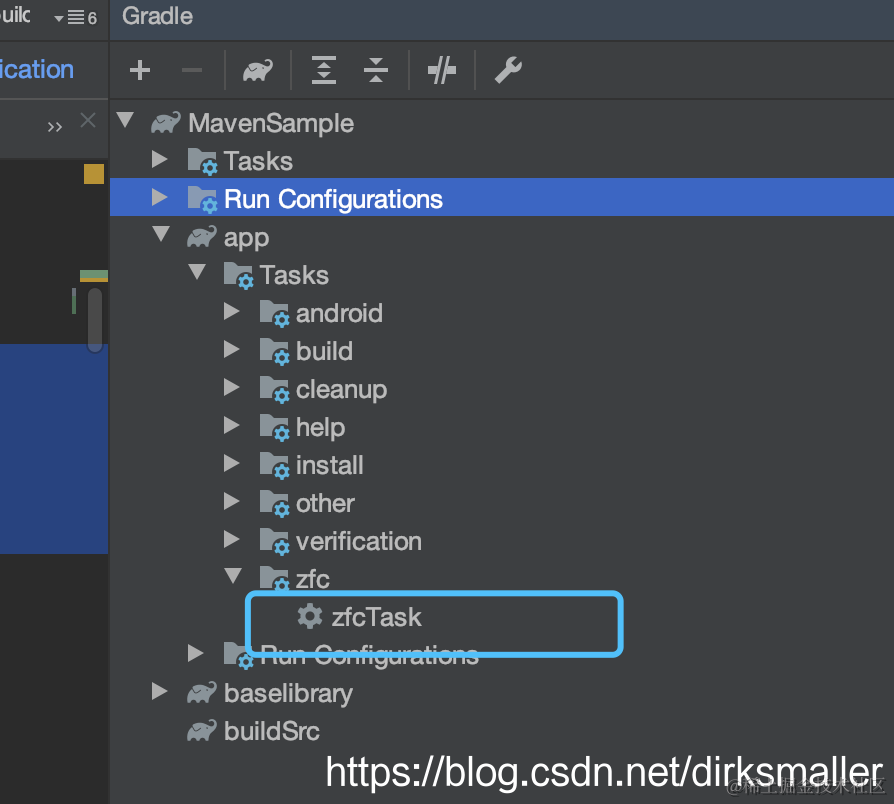Select the install text label
The height and width of the screenshot is (804, 894).
point(330,465)
